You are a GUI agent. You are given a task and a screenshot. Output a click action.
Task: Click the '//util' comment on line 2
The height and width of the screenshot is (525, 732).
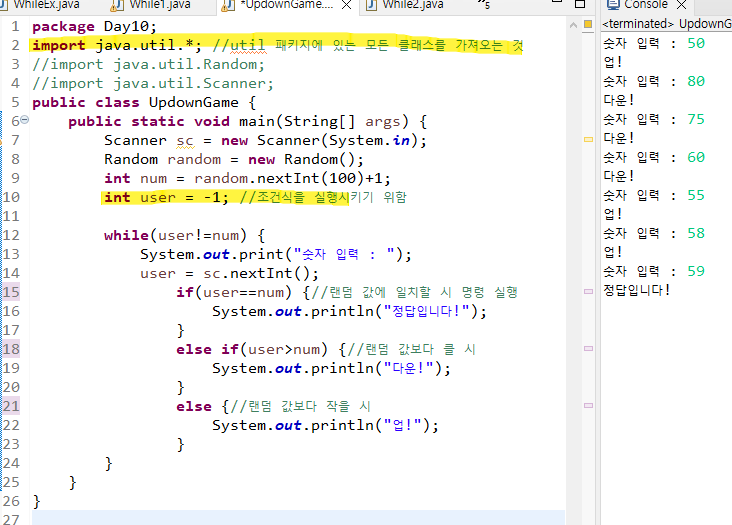tap(239, 45)
